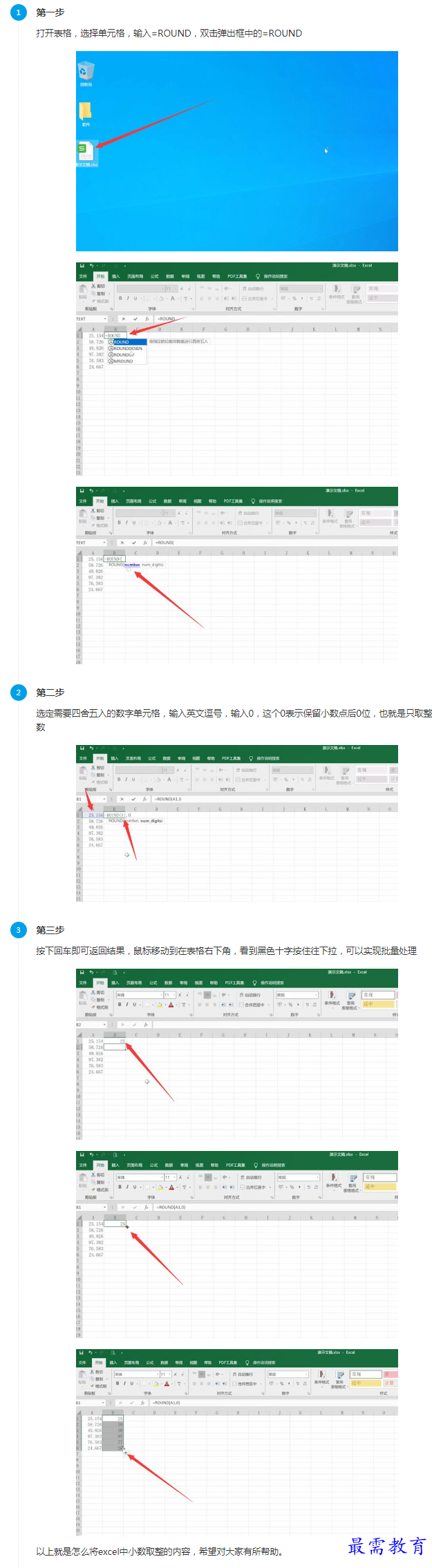The width and height of the screenshot is (432, 1568).
Task: Open font size dropdown in the last Excel screenshot
Action: point(169,1374)
